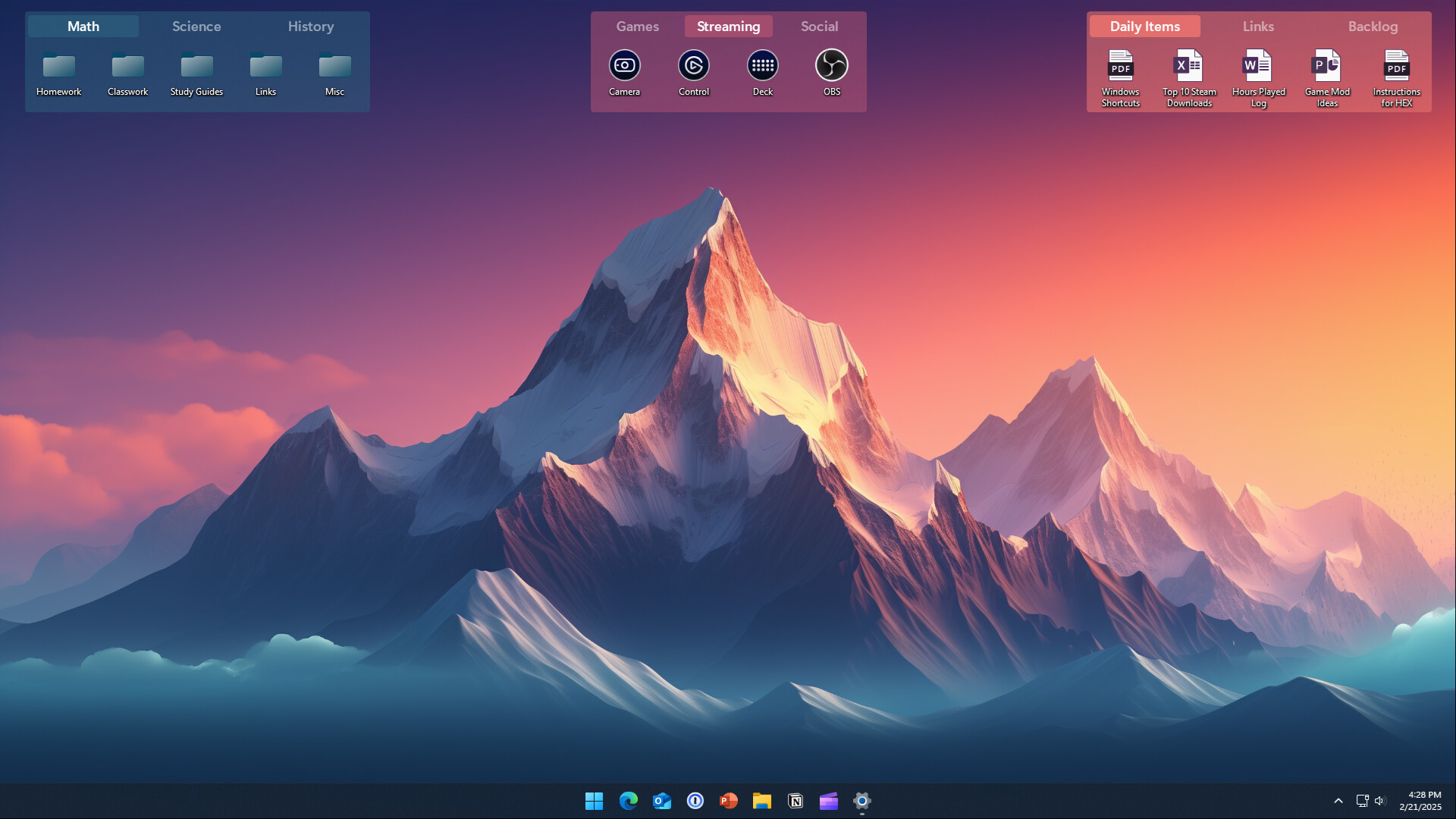Switch to the History tab

click(x=310, y=26)
